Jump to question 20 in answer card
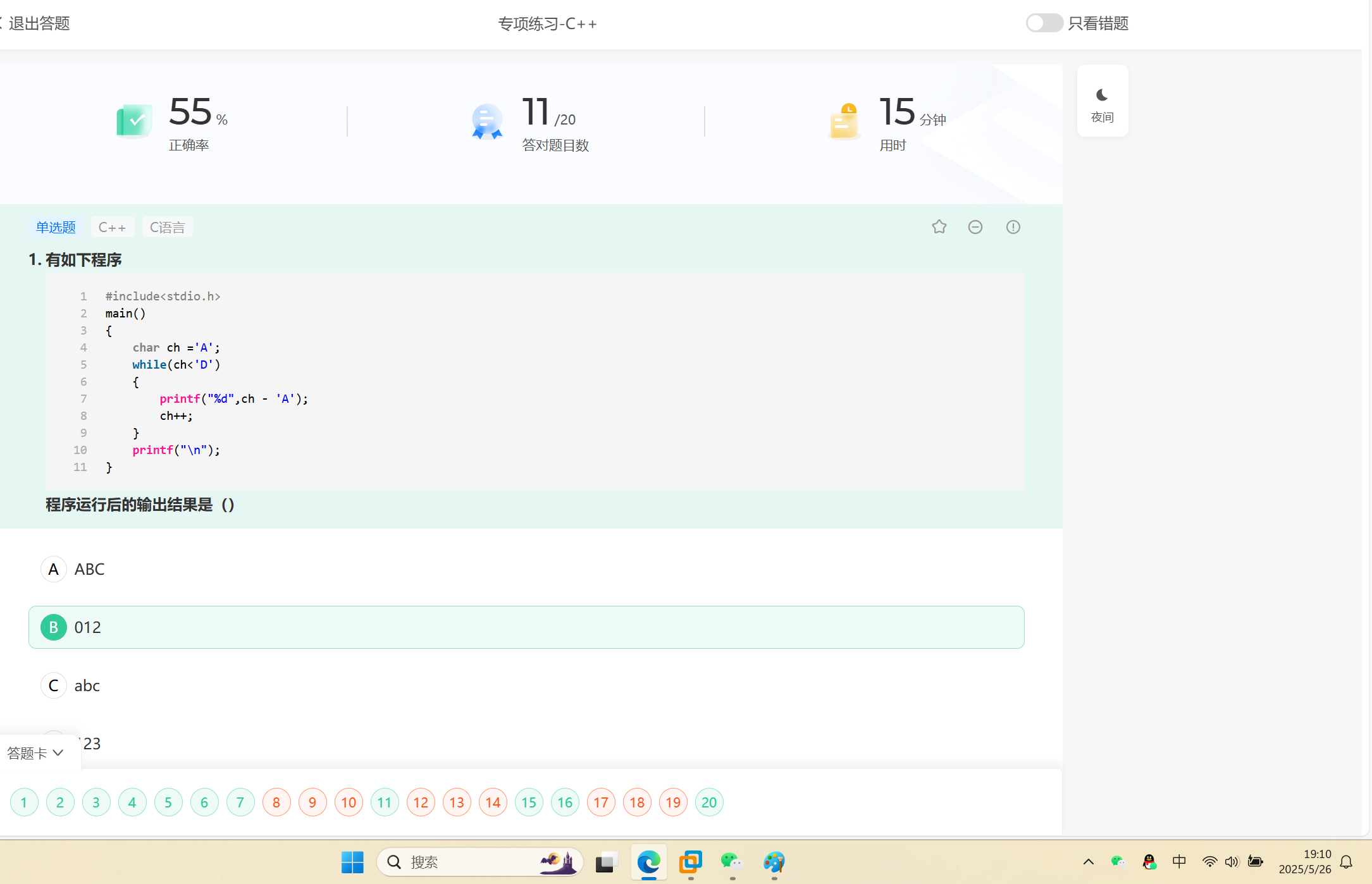1372x884 pixels. click(x=708, y=802)
